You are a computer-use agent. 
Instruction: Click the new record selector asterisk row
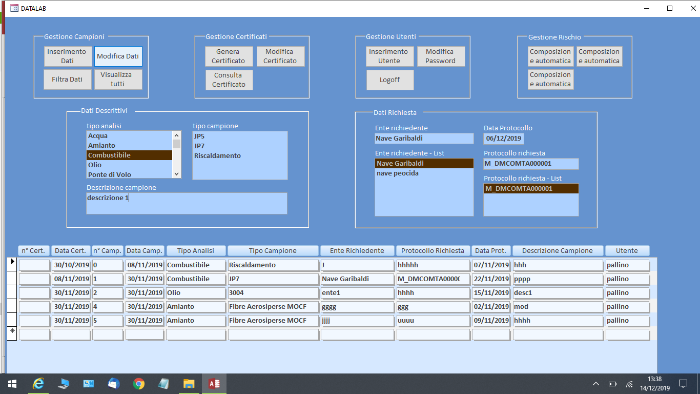pyautogui.click(x=12, y=333)
